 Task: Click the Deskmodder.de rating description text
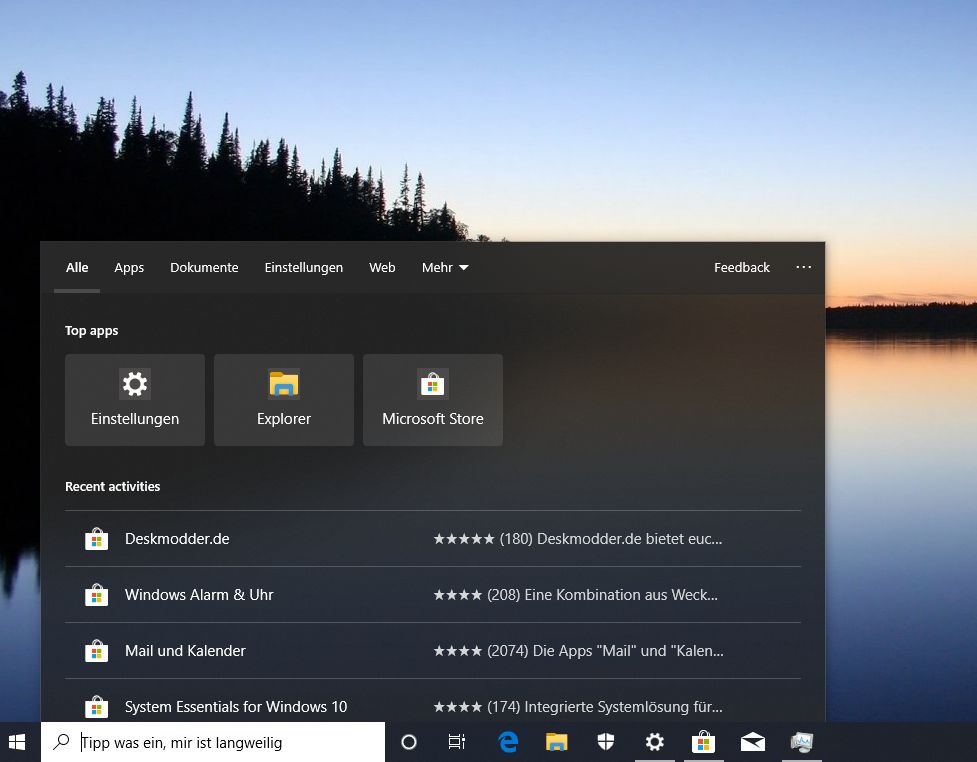(x=578, y=539)
